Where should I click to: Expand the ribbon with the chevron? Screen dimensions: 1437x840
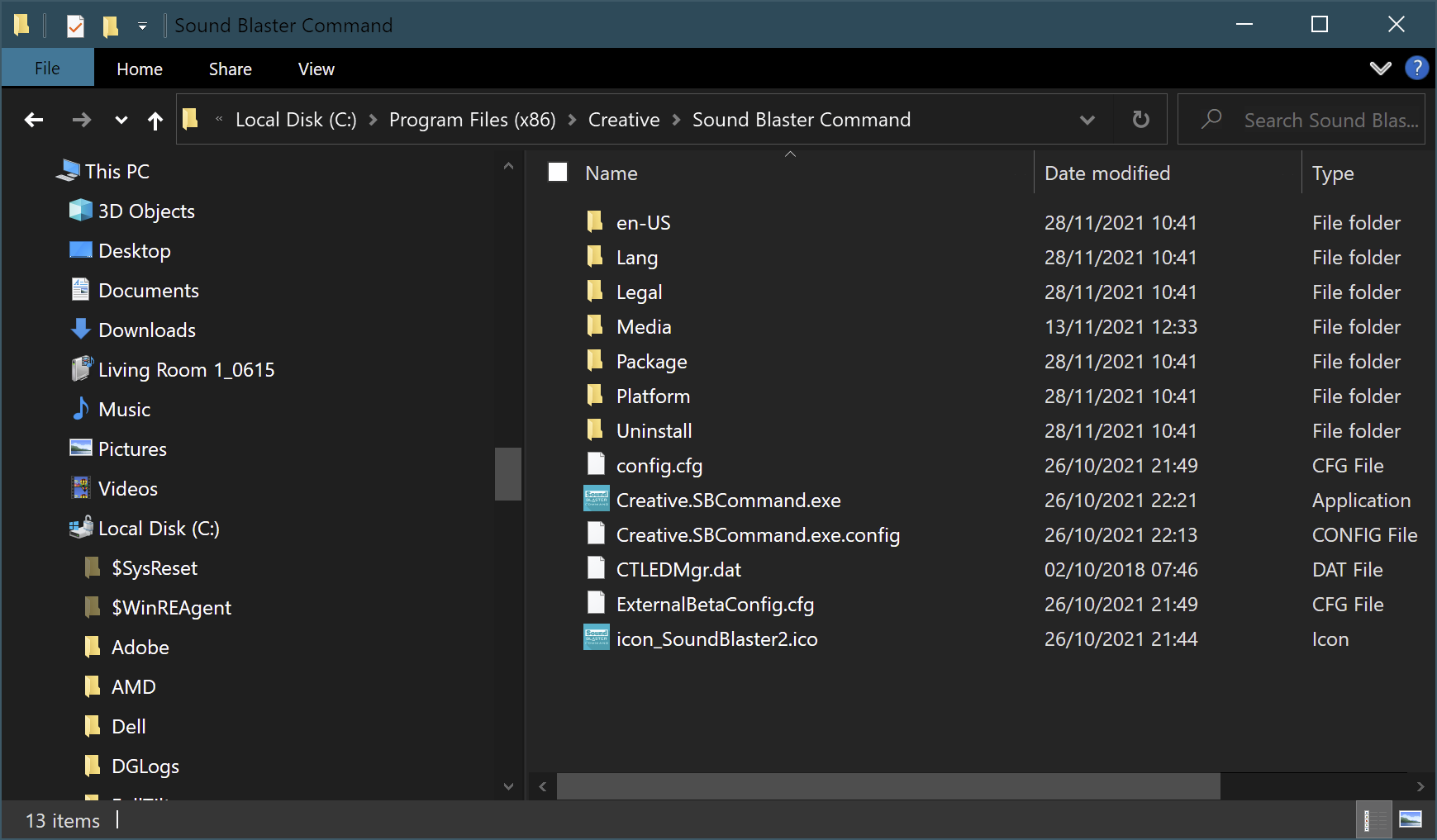tap(1380, 69)
